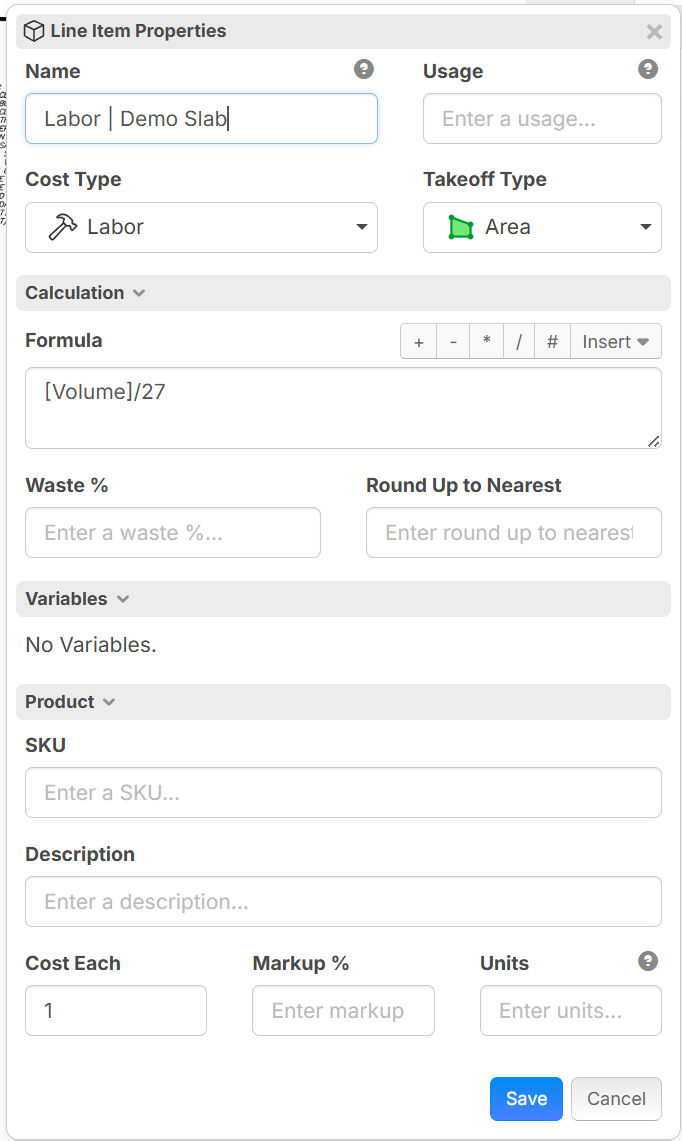Image resolution: width=682 pixels, height=1141 pixels.
Task: Click the Line Item Properties cube icon
Action: [34, 31]
